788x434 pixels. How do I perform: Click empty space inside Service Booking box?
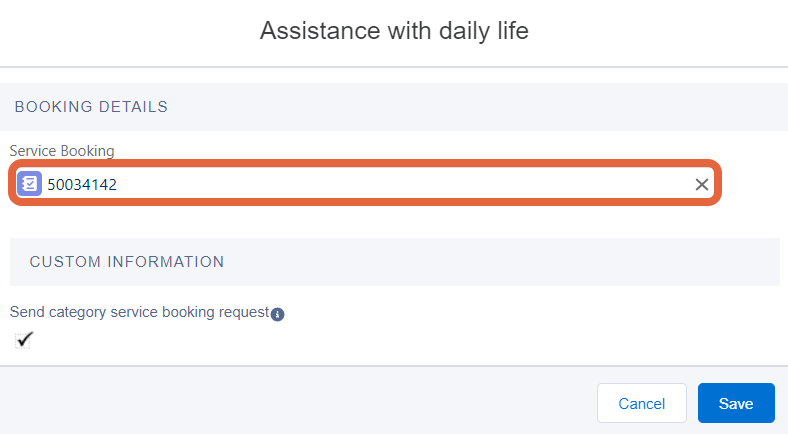click(x=402, y=184)
